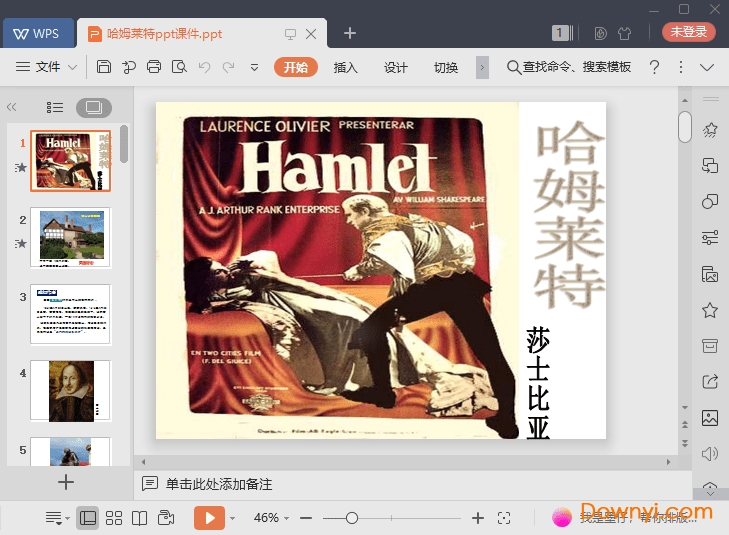Open the 46% zoom level dropdown
Viewport: 729px width, 535px height.
(271, 517)
